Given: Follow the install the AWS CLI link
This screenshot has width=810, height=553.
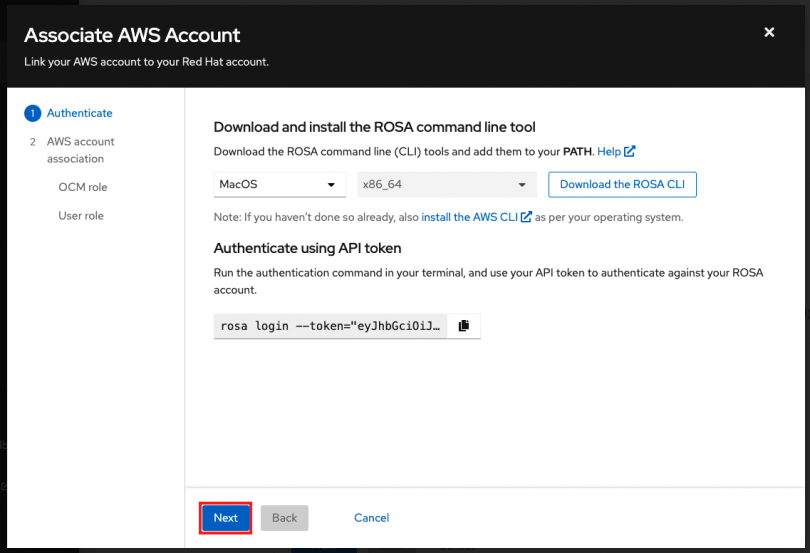Looking at the screenshot, I should 469,217.
